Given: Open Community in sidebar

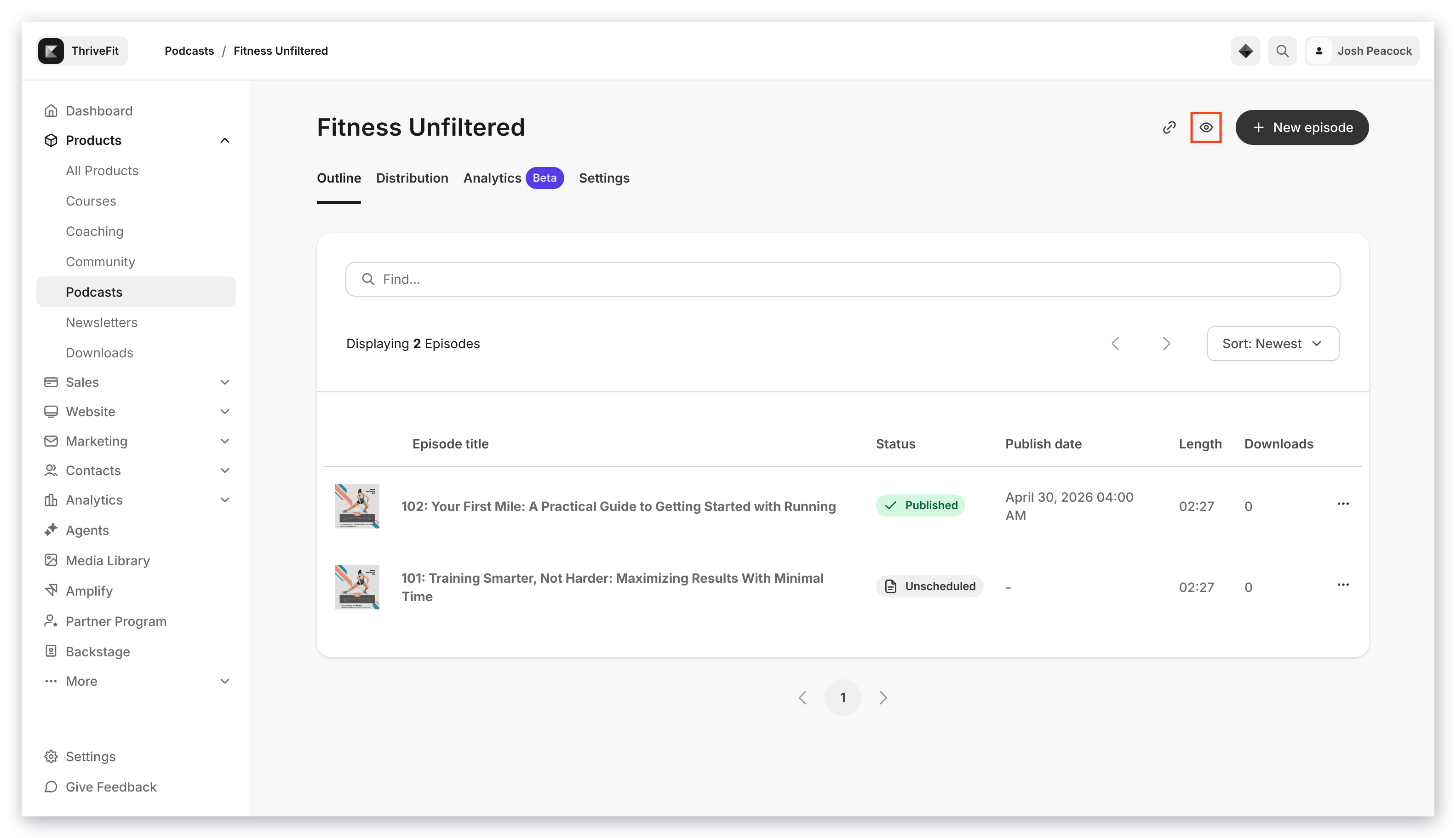Looking at the screenshot, I should coord(100,261).
